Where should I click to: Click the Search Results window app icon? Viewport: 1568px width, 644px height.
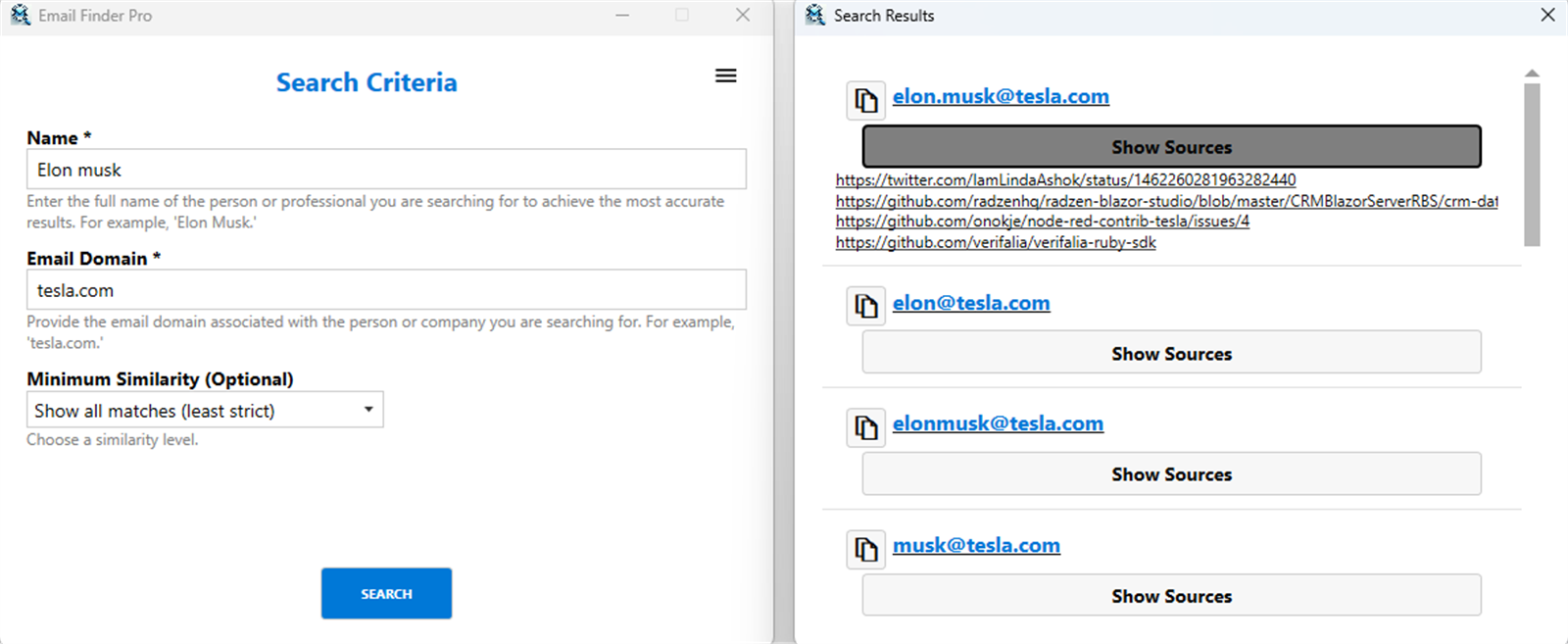tap(815, 15)
